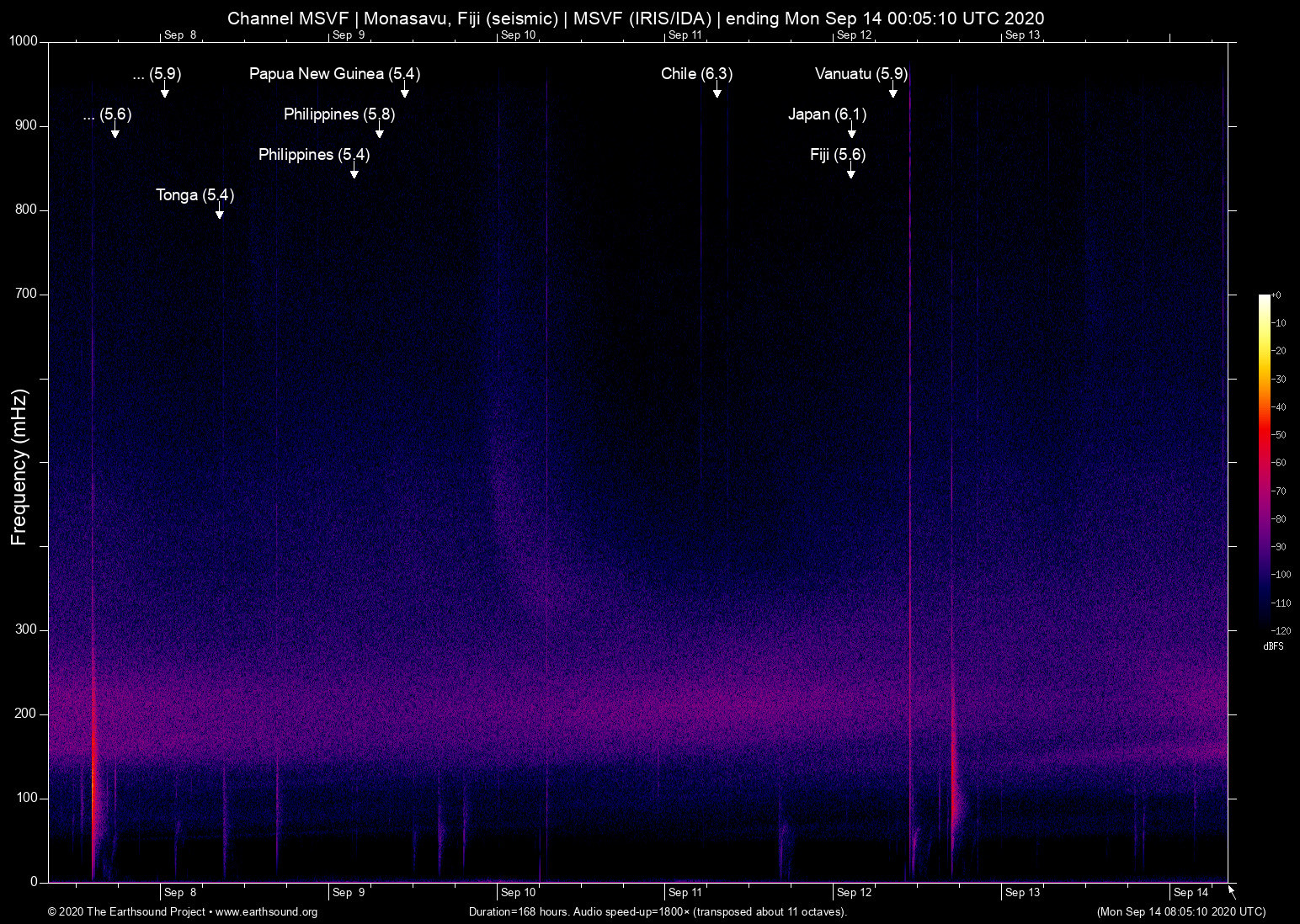The height and width of the screenshot is (924, 1300).
Task: Select the ... (5.6) event annotation
Action: click(108, 115)
